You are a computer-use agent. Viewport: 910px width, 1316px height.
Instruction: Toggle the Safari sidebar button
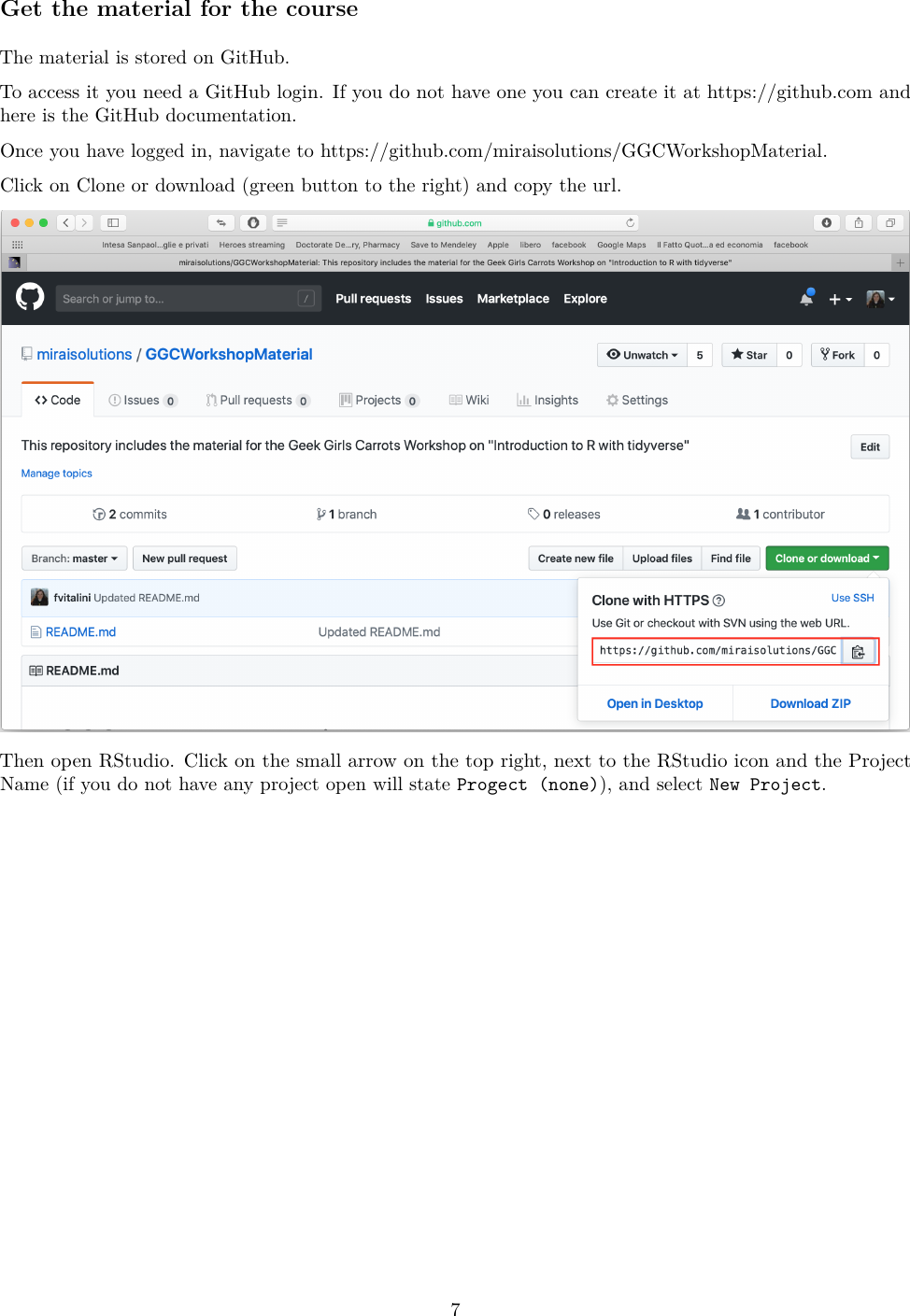click(x=113, y=222)
